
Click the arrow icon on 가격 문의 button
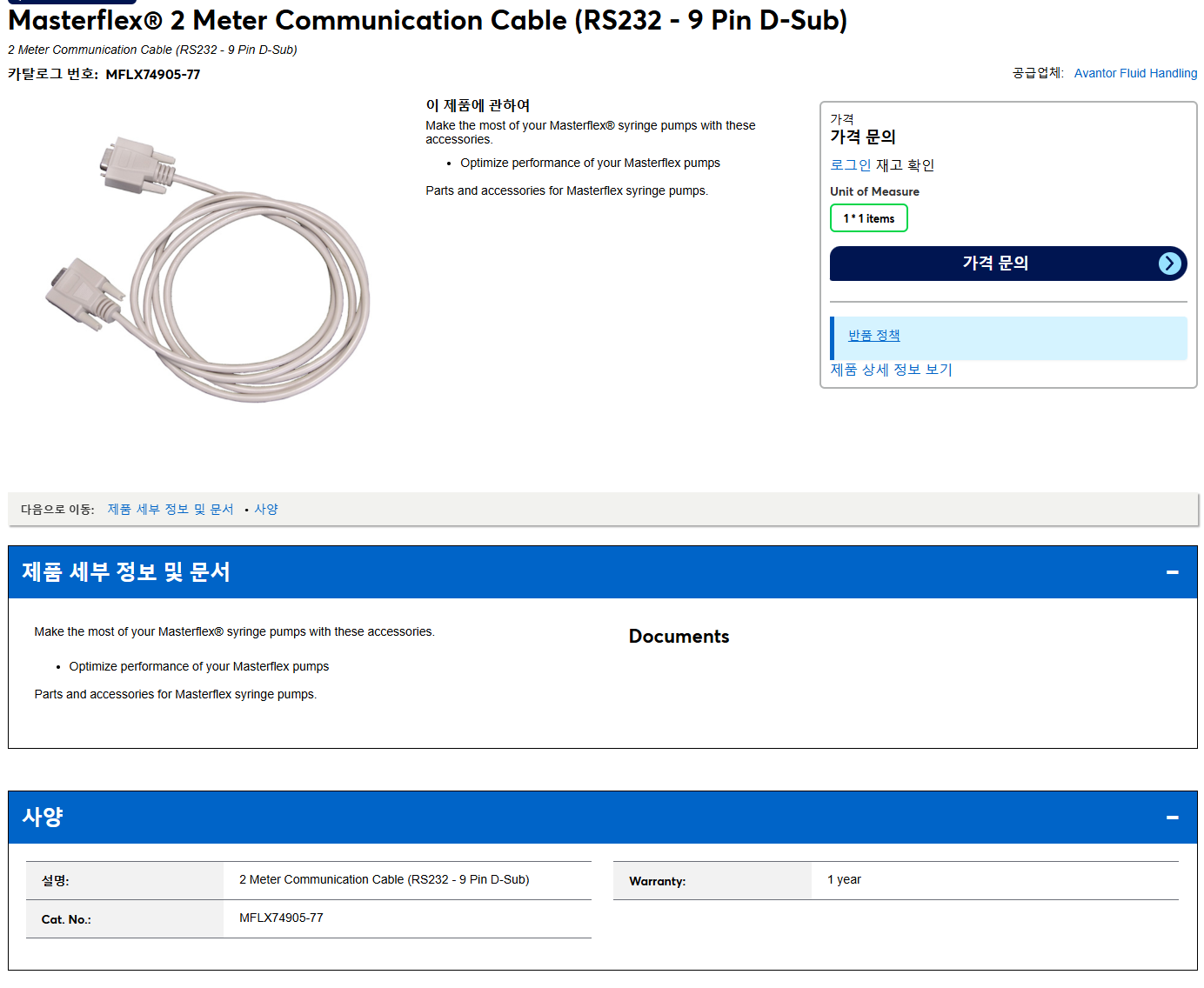tap(1170, 264)
